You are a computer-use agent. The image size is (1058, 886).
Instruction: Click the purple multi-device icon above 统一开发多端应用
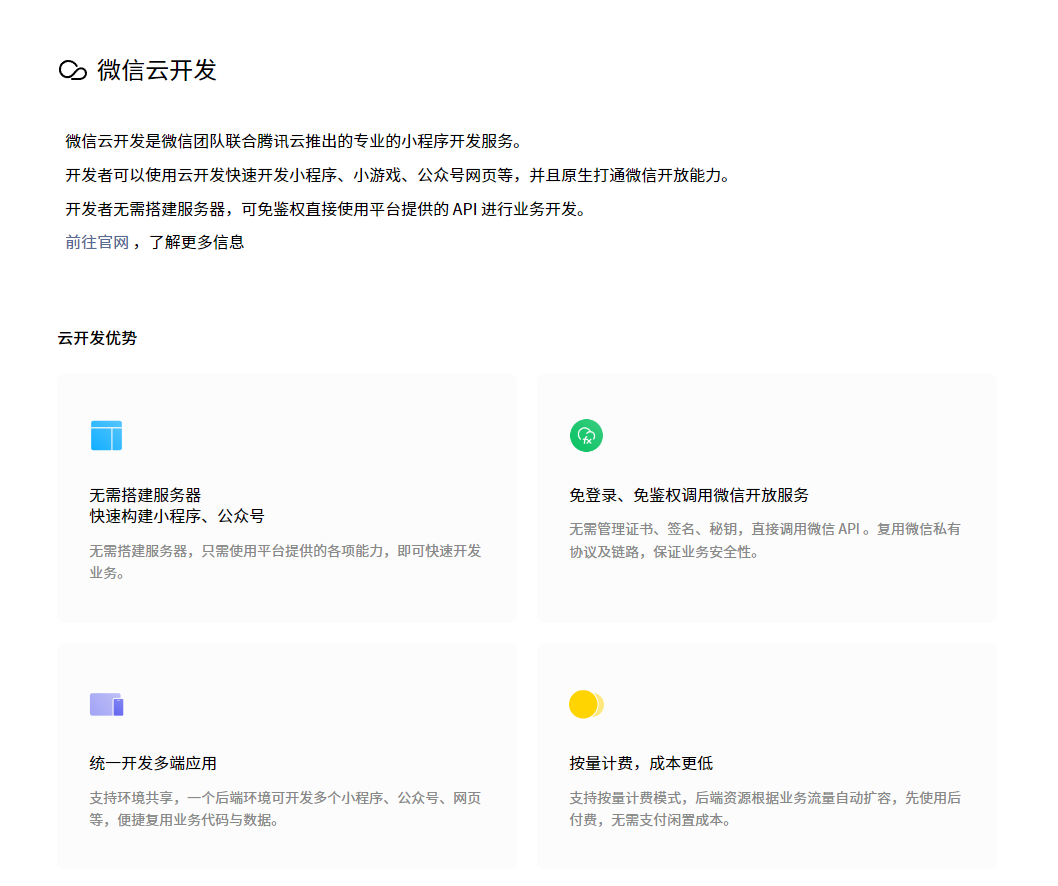pyautogui.click(x=107, y=704)
